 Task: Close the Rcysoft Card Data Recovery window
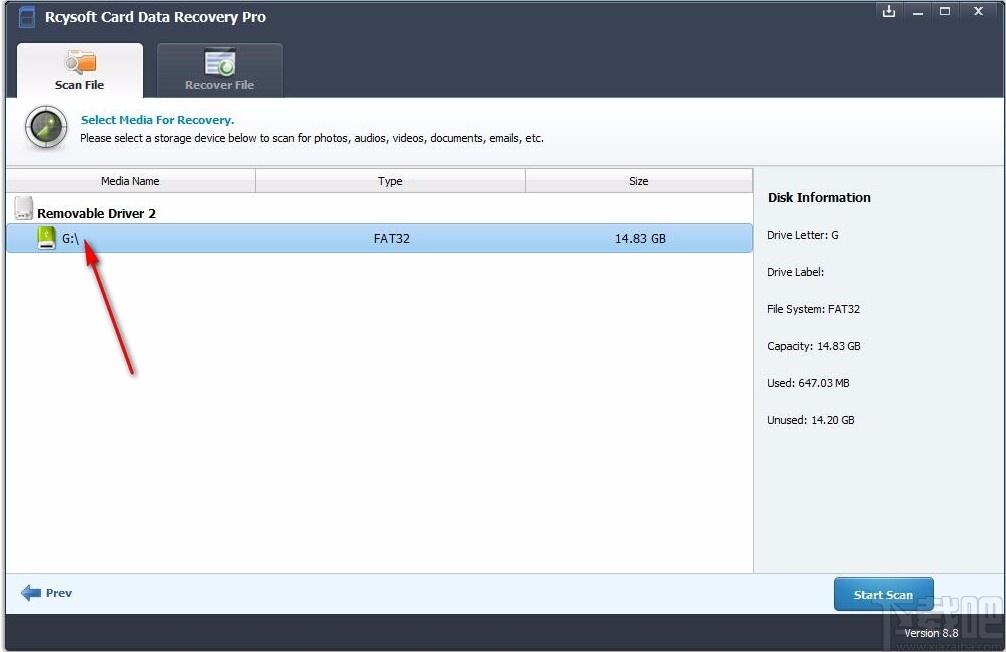coord(978,11)
